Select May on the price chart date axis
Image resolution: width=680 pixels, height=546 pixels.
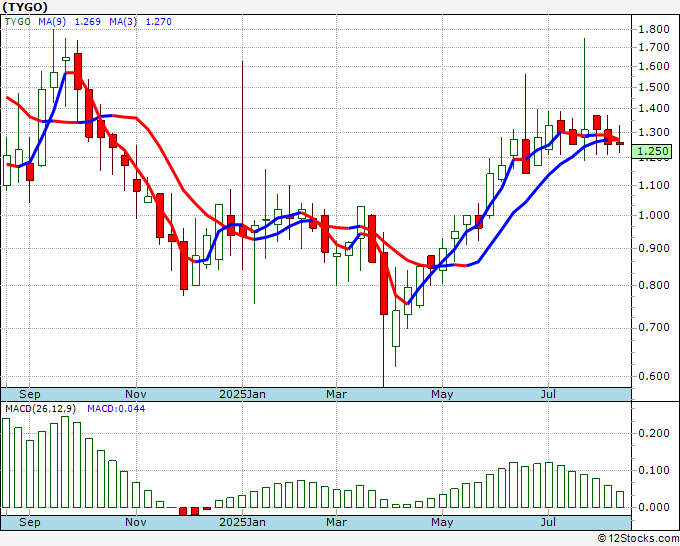pos(442,394)
